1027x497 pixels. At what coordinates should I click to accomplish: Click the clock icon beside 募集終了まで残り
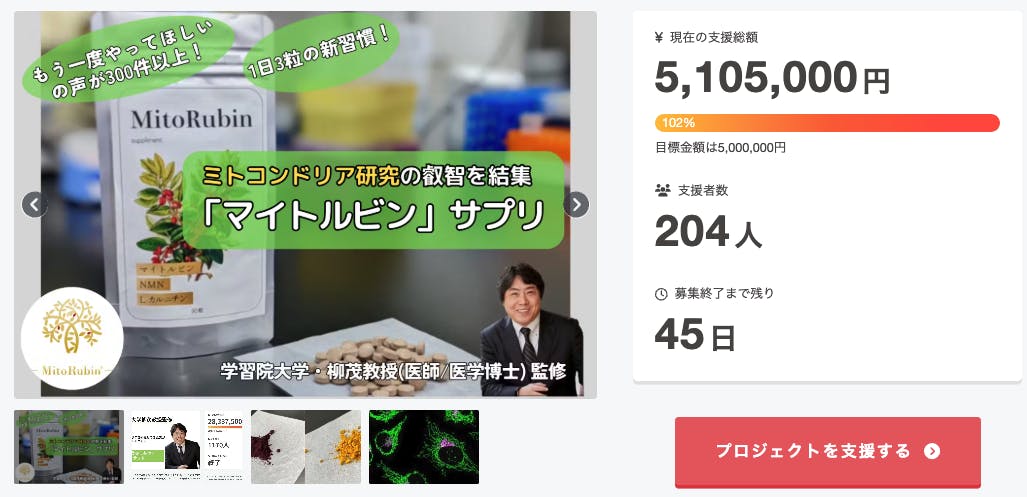(661, 294)
